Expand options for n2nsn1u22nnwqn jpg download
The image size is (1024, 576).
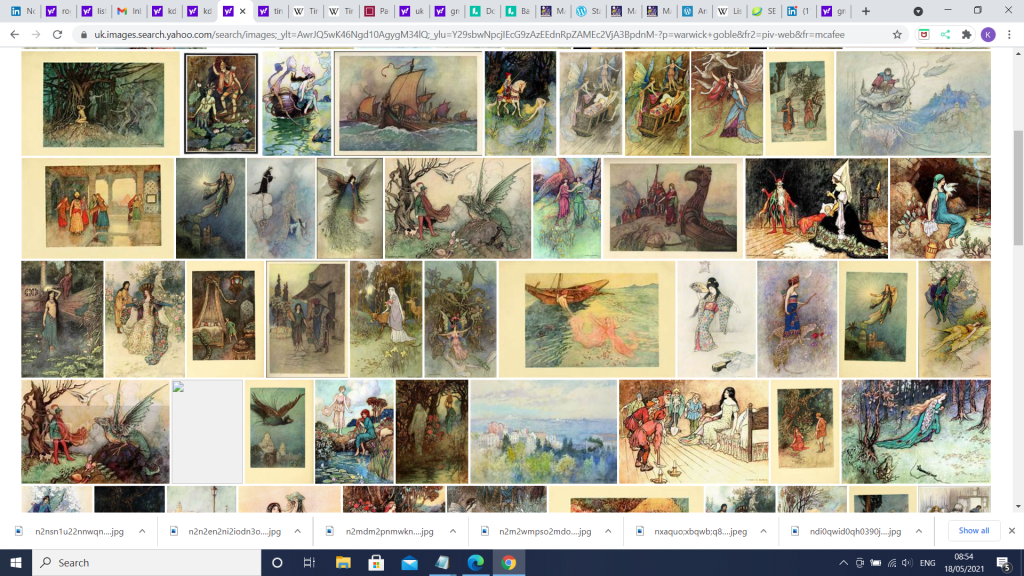142,531
